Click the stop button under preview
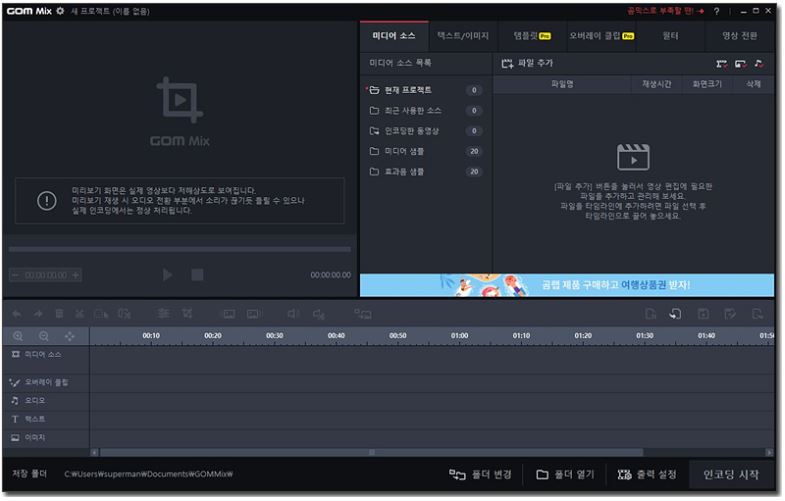785x501 pixels. point(197,275)
